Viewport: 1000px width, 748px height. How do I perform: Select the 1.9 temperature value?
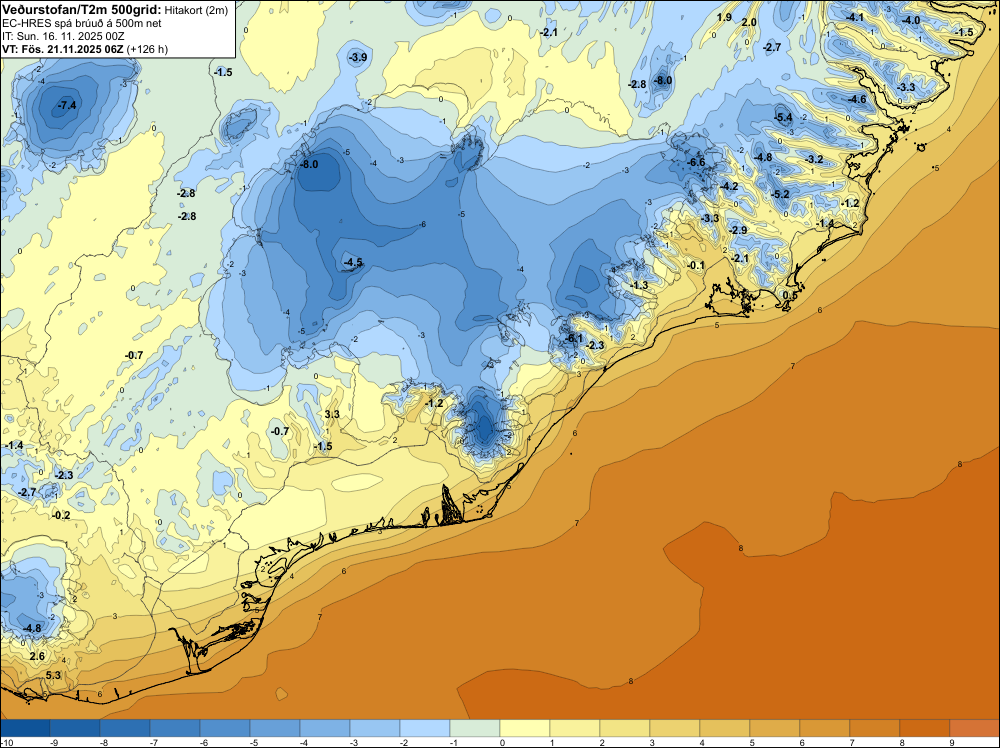point(724,17)
